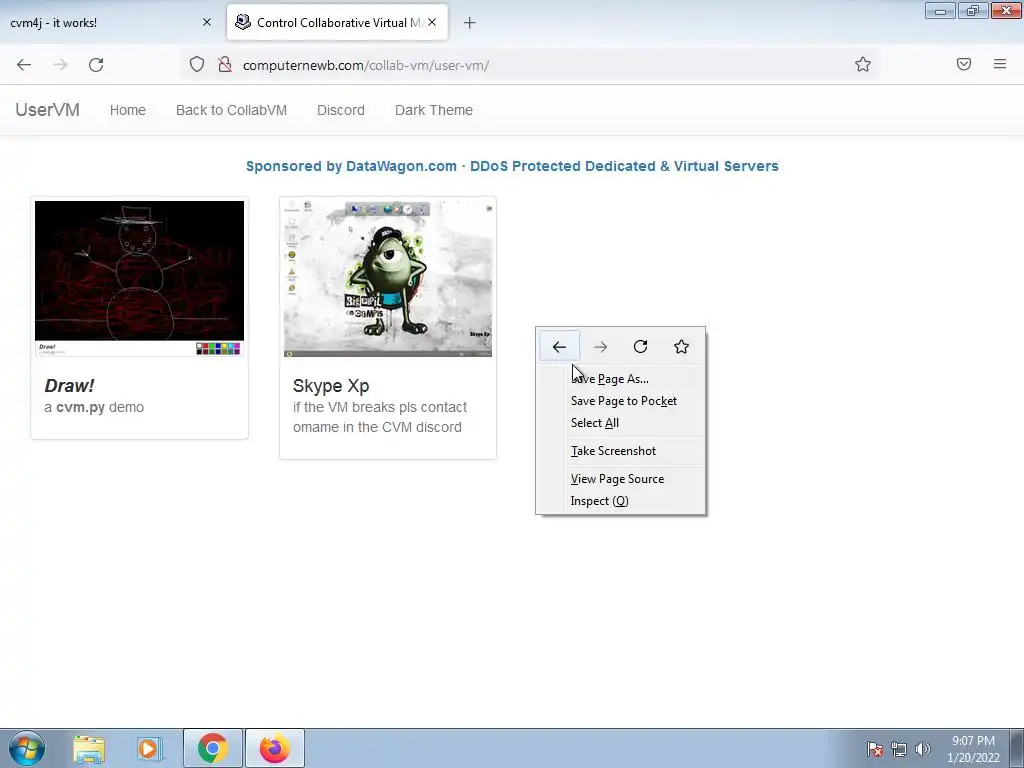1024x768 pixels.
Task: Click the 'Draw!' card title
Action: (69, 386)
